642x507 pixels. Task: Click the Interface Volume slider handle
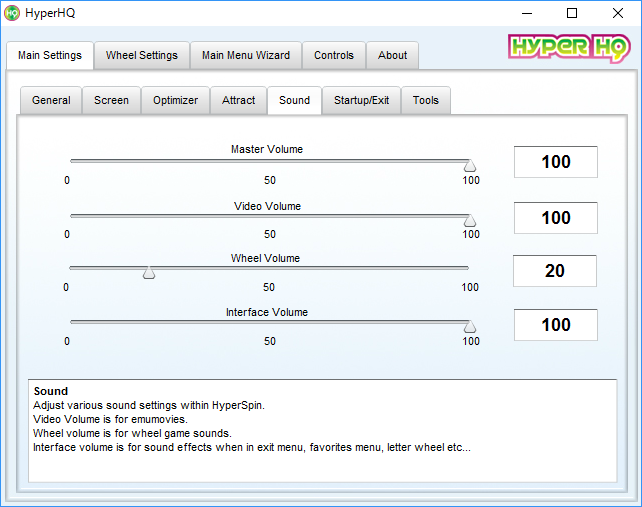470,326
